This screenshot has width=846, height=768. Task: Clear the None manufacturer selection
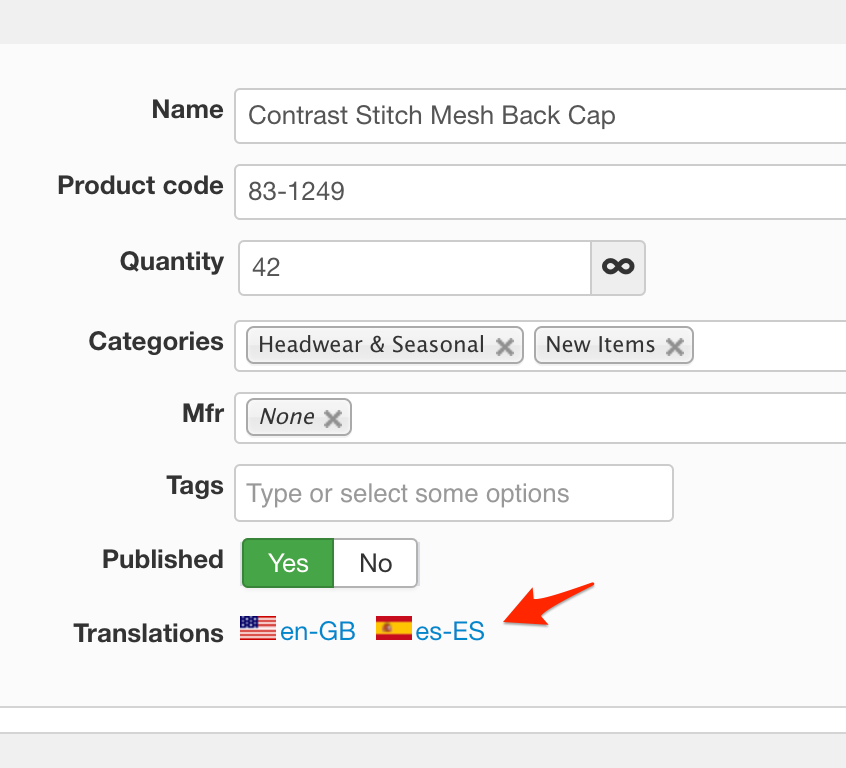coord(333,419)
